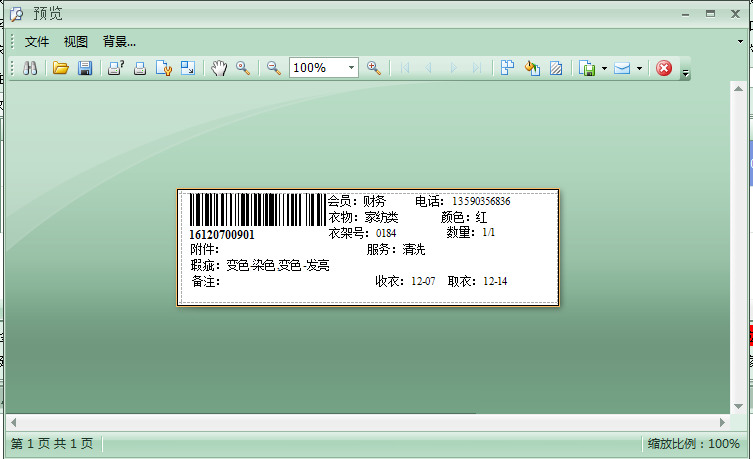Select the magnifier tool
The height and width of the screenshot is (459, 753).
(243, 68)
